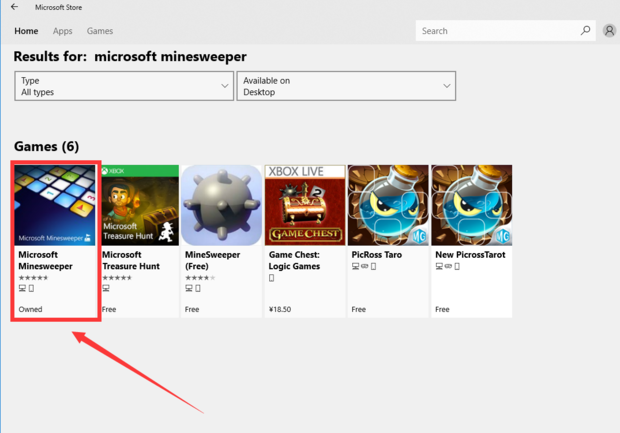
Task: Click the Free label under Treasure Hunt
Action: [109, 309]
